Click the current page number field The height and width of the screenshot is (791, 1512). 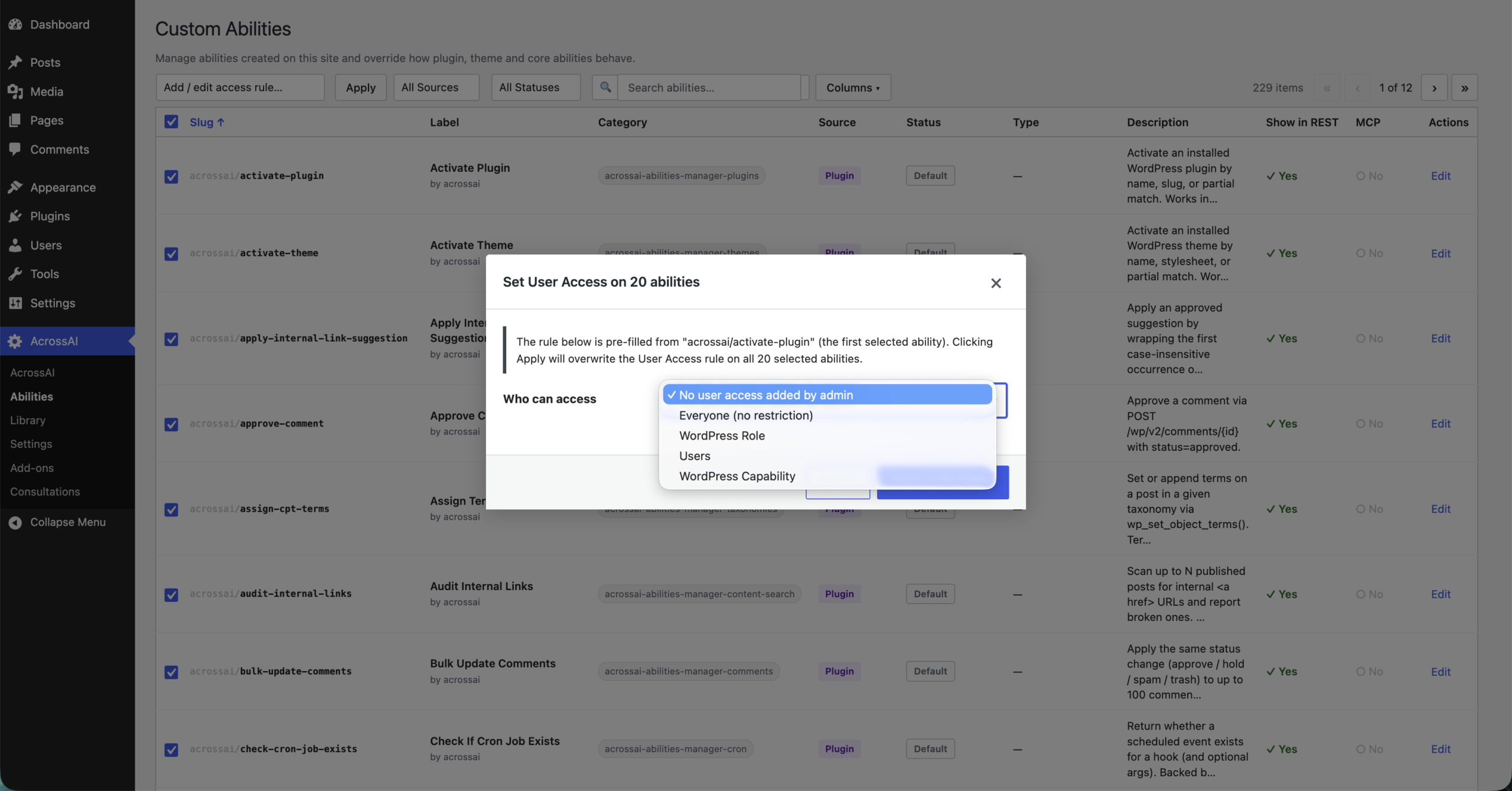[1396, 87]
